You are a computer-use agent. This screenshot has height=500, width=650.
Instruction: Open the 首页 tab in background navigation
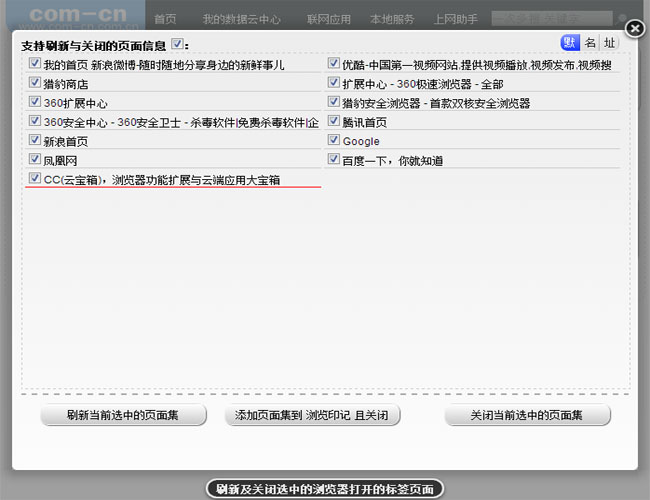pos(165,19)
